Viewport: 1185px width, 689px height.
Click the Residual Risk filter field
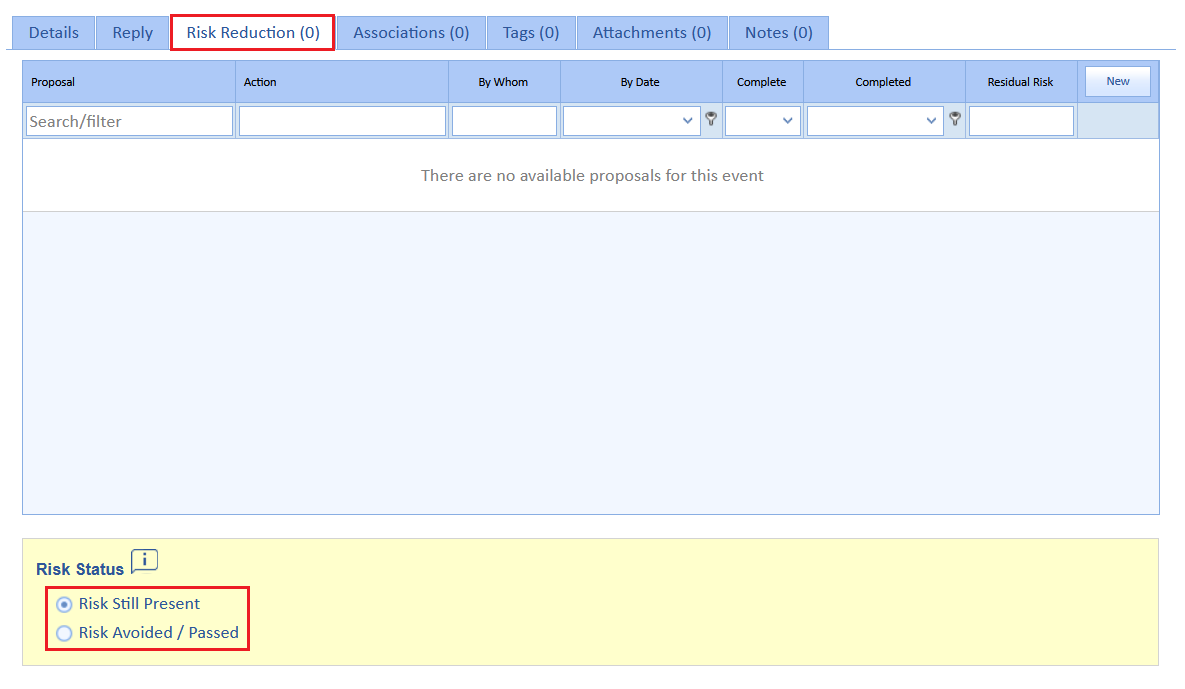pos(1020,121)
